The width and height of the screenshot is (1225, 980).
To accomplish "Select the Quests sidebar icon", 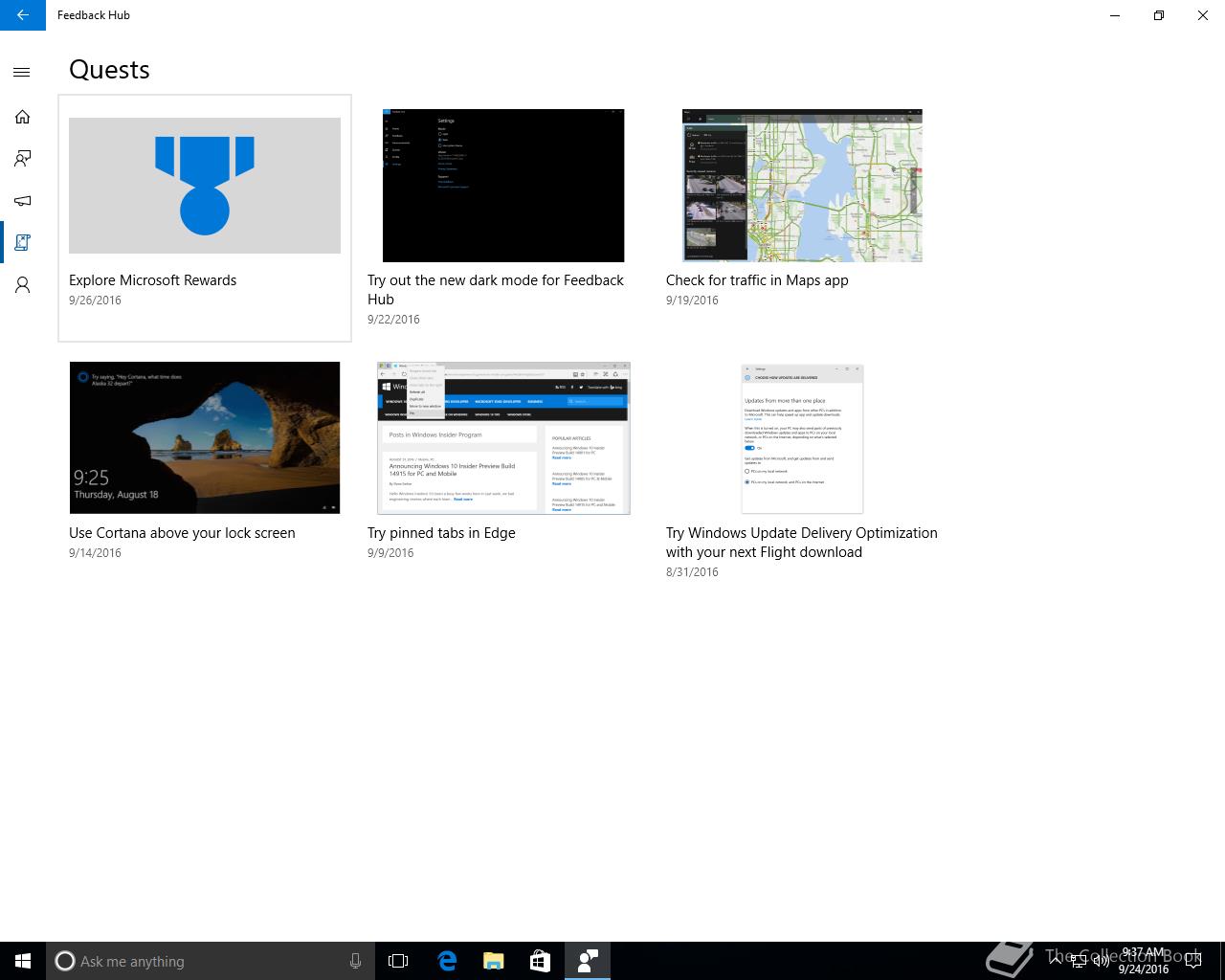I will (x=23, y=243).
